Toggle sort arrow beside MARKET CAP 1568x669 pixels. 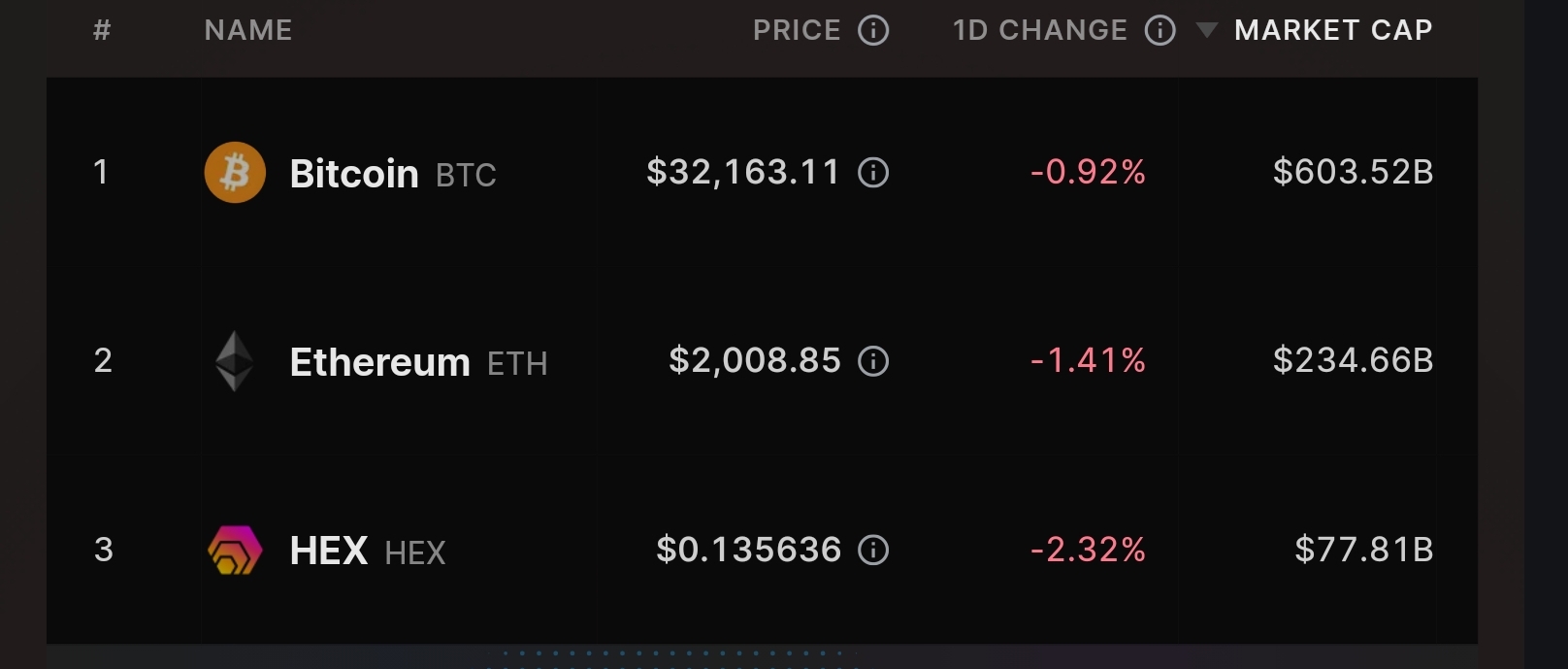tap(1206, 31)
